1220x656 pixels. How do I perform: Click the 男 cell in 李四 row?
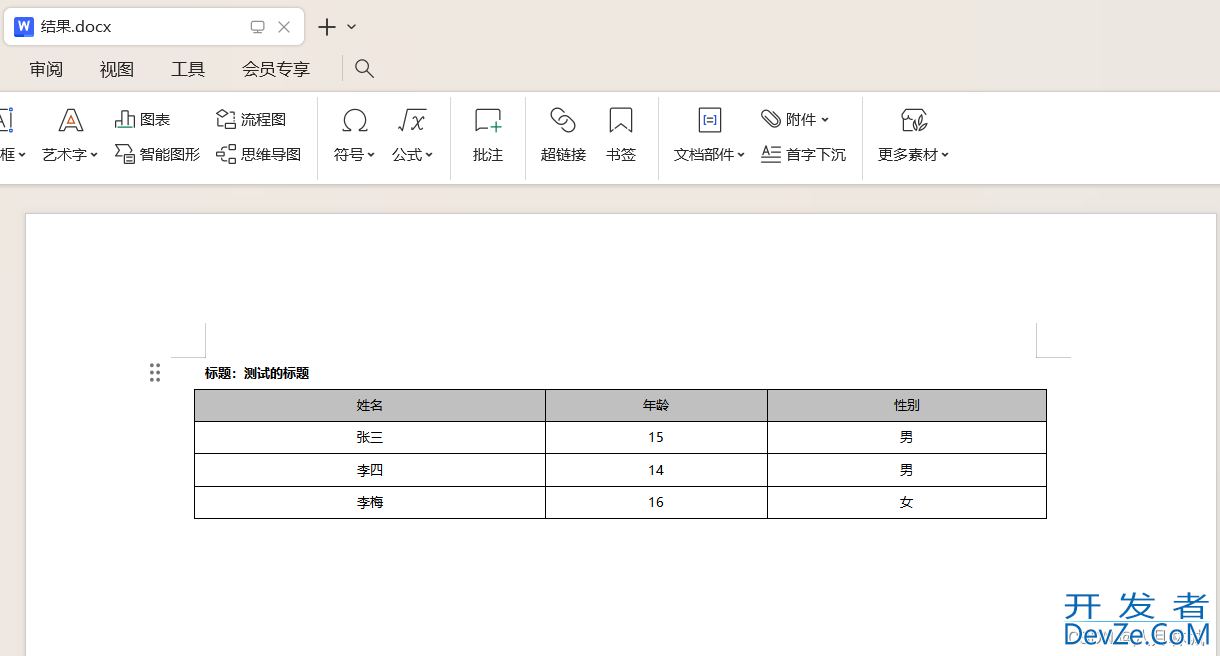click(x=907, y=470)
